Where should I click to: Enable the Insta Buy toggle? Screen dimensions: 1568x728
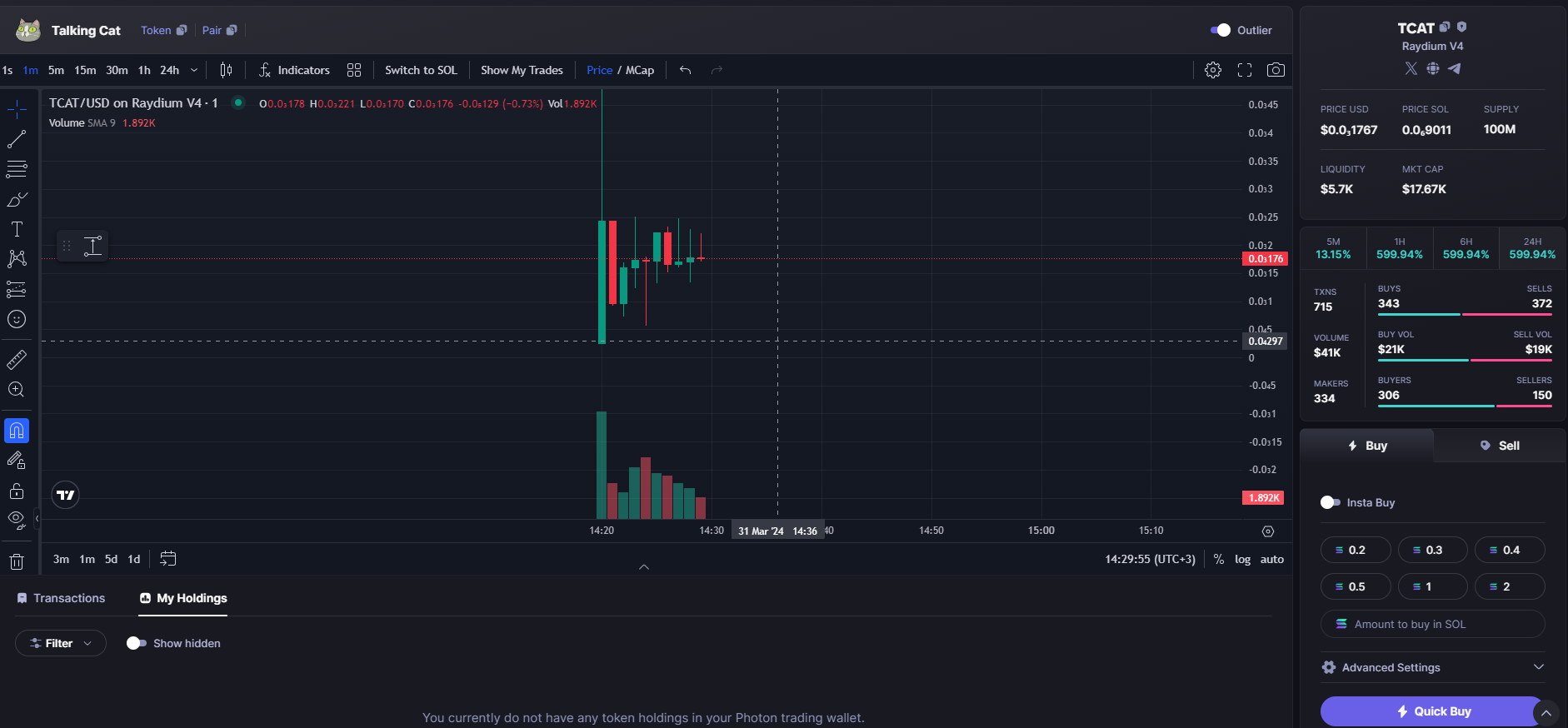(x=1331, y=502)
